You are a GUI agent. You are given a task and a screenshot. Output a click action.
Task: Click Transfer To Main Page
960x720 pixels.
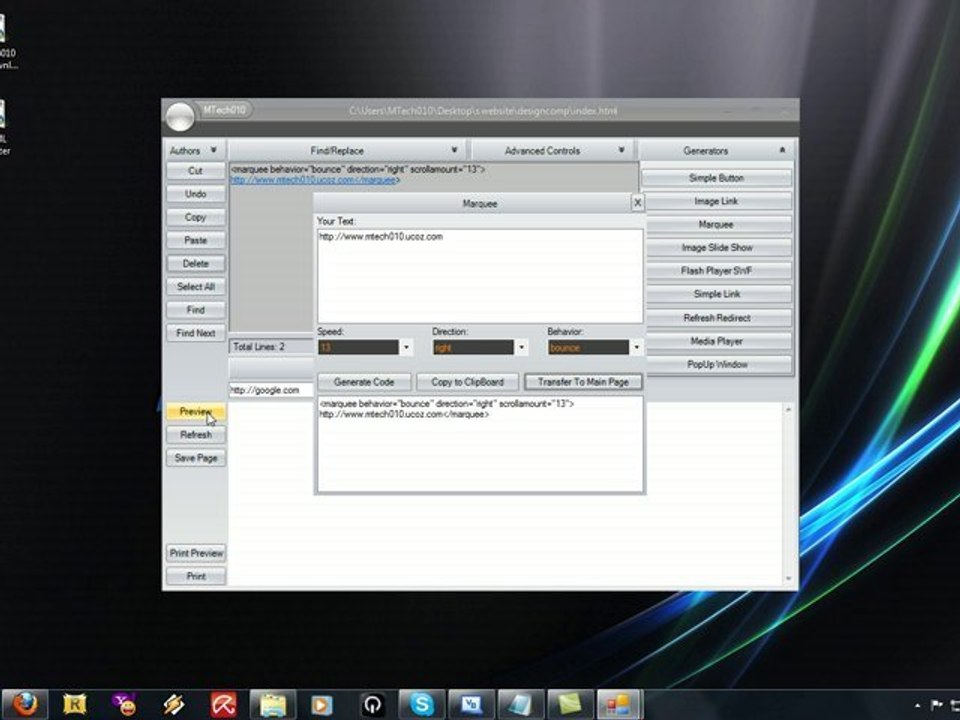coord(583,382)
